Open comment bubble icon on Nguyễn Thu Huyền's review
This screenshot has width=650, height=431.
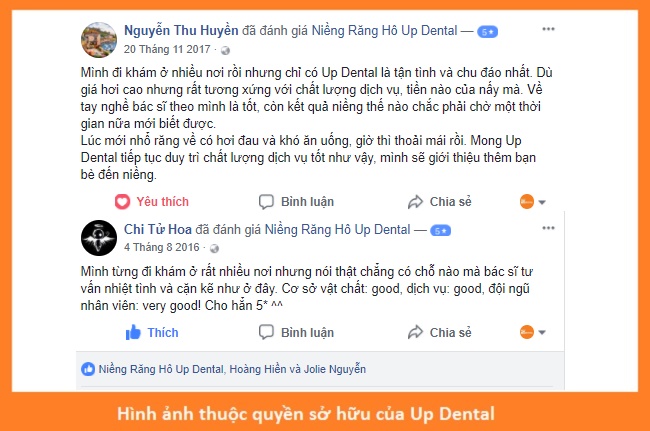point(266,202)
